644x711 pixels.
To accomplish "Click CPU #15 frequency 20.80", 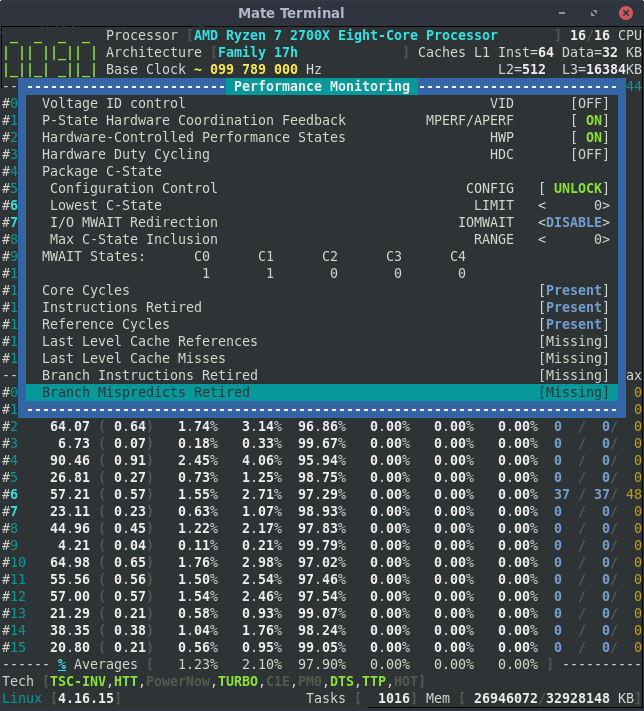I will [70, 648].
